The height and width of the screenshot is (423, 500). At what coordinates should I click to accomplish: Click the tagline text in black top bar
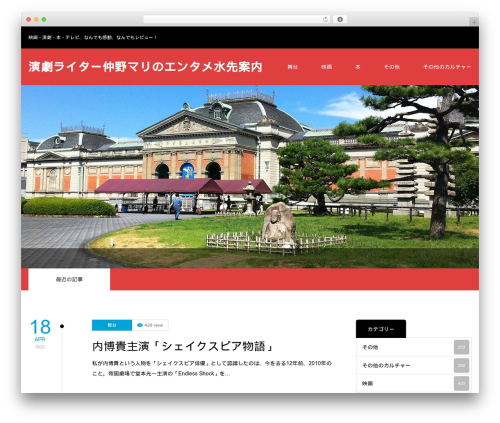point(92,37)
